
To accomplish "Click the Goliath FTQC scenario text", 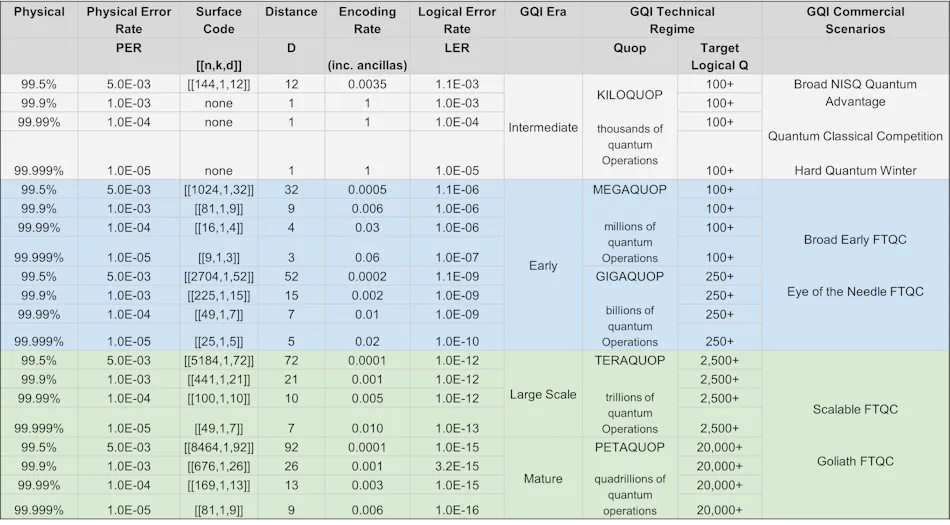I will (855, 461).
